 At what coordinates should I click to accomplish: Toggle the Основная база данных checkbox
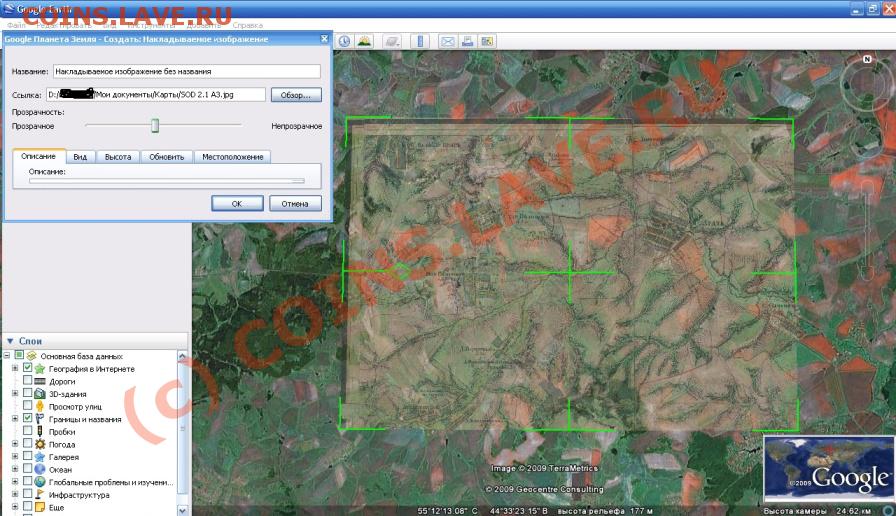pos(19,355)
